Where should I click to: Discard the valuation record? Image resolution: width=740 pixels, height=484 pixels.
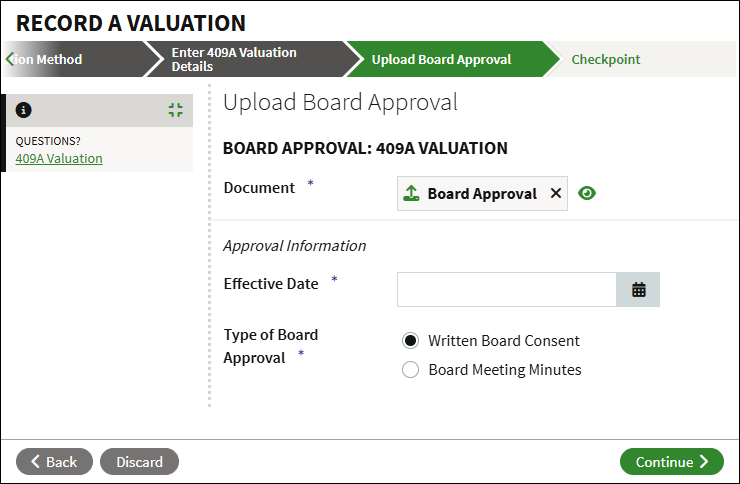pyautogui.click(x=139, y=461)
